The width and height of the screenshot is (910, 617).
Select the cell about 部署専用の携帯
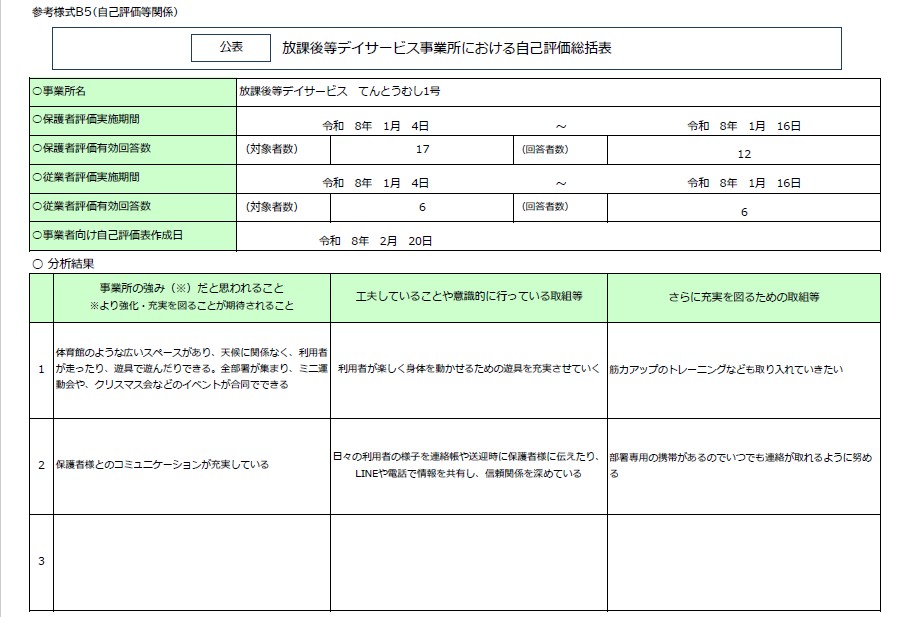pyautogui.click(x=744, y=465)
